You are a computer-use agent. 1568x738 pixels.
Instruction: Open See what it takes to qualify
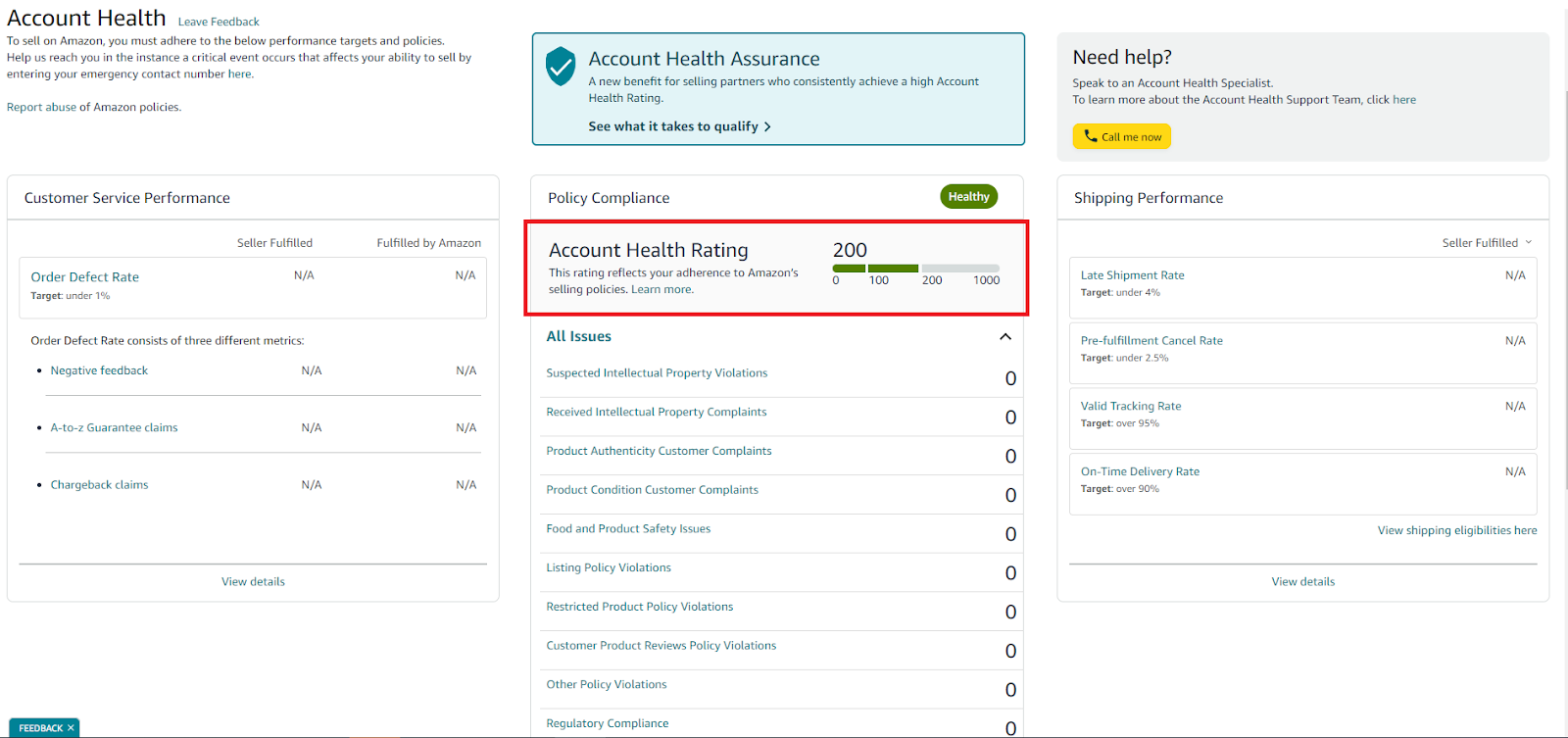click(679, 126)
